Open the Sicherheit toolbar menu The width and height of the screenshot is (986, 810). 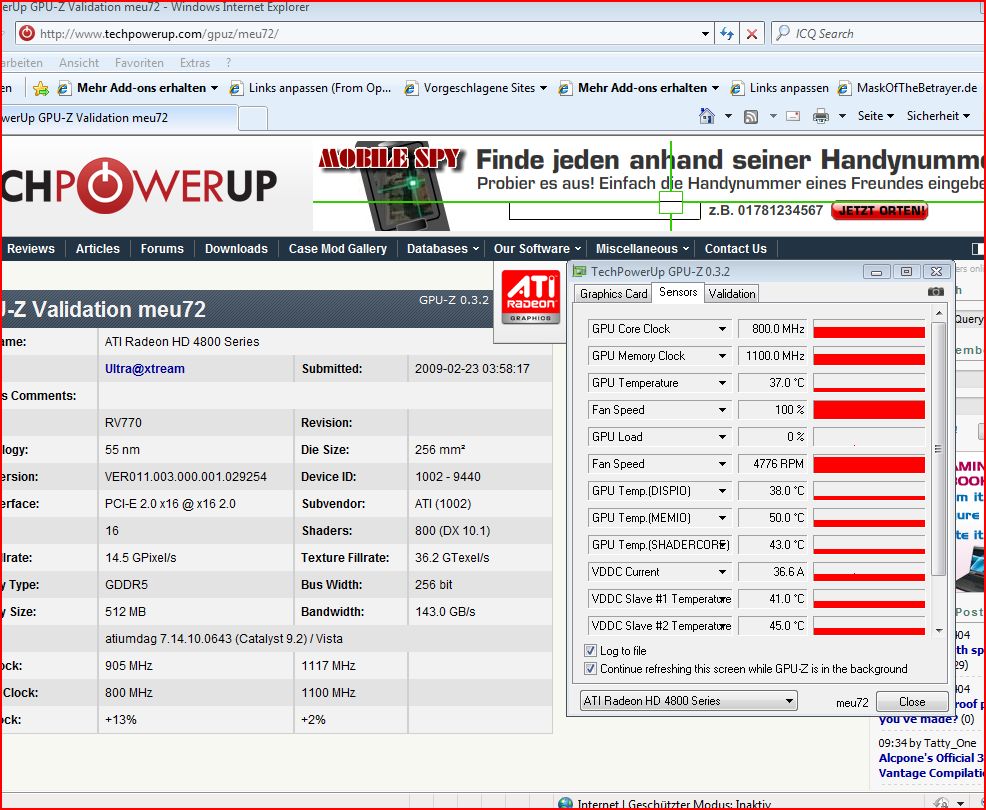tap(938, 116)
